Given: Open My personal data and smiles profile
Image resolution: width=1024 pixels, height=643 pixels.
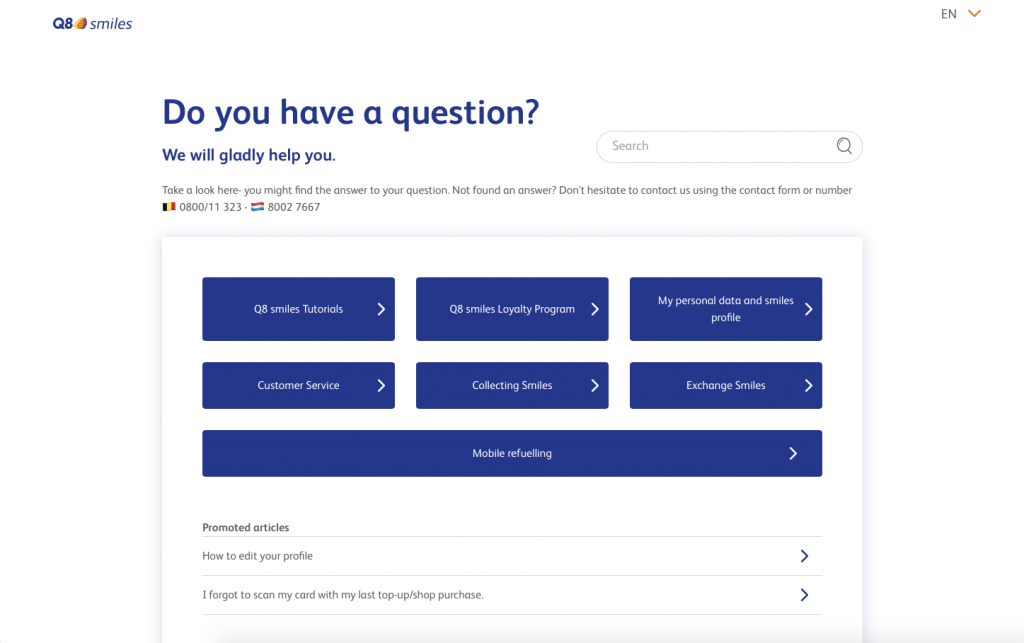Looking at the screenshot, I should [725, 309].
